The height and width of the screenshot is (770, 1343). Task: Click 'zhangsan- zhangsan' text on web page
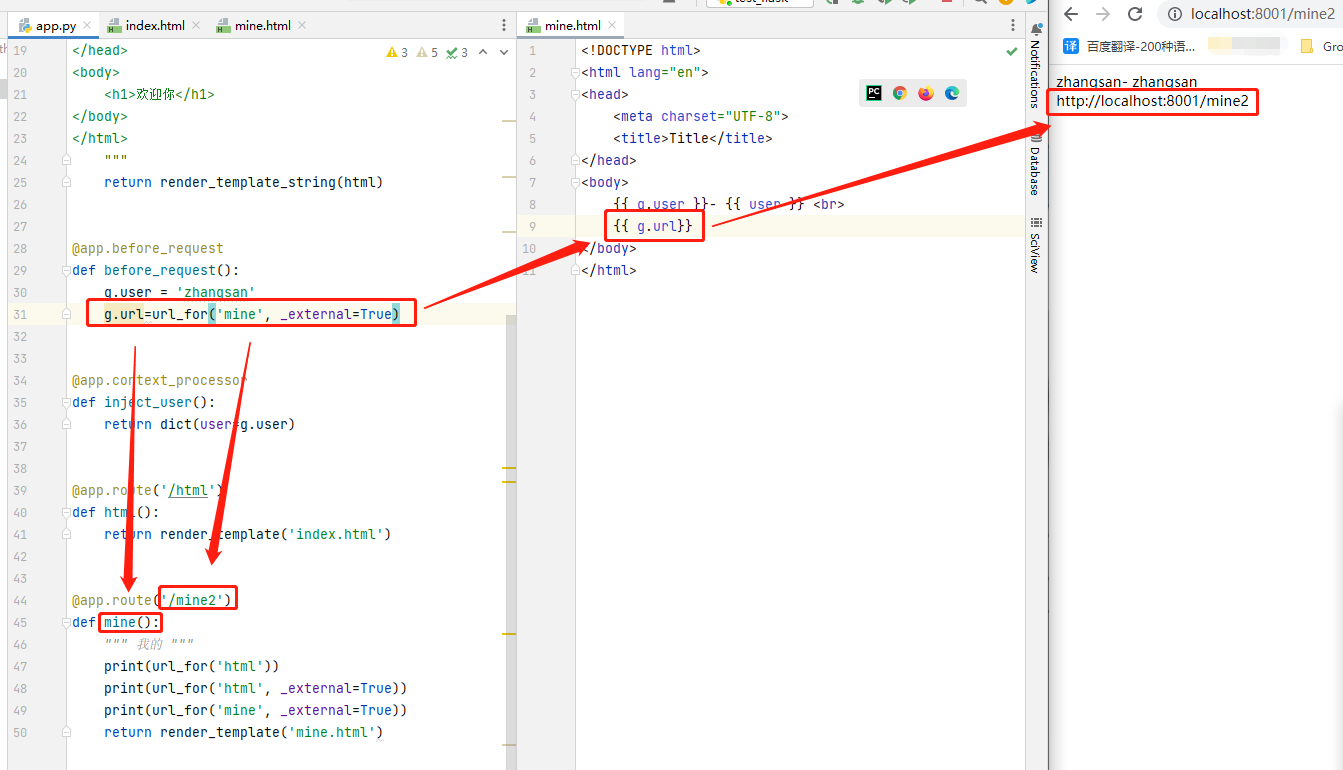pos(1126,82)
